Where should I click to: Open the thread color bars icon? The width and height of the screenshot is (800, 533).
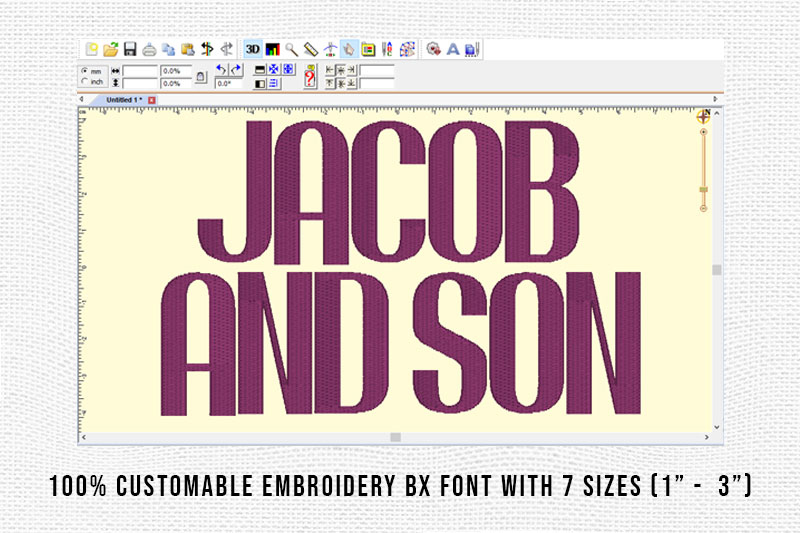tap(272, 49)
